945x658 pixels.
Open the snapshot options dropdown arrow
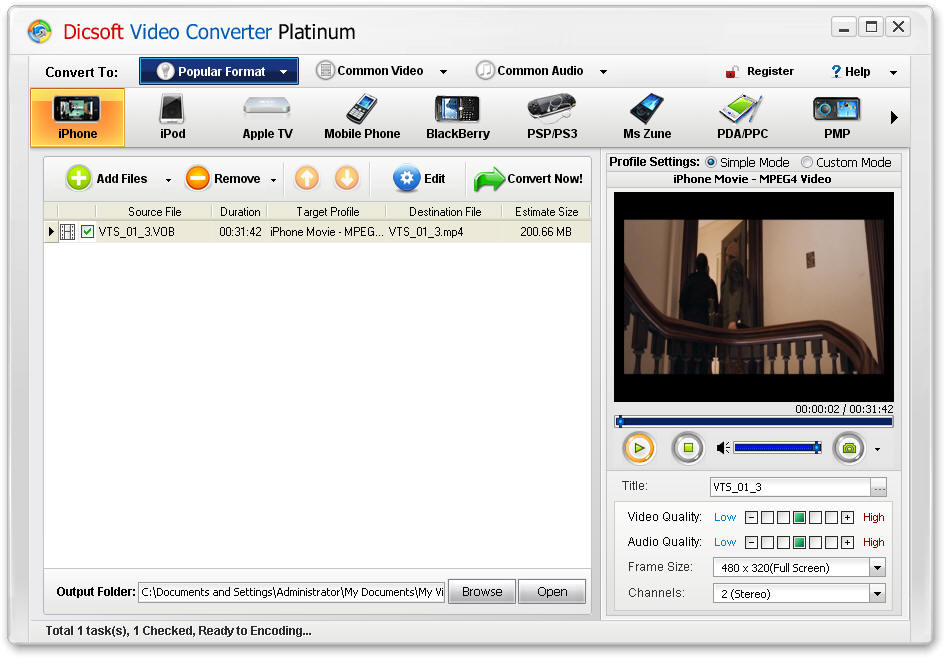point(877,449)
